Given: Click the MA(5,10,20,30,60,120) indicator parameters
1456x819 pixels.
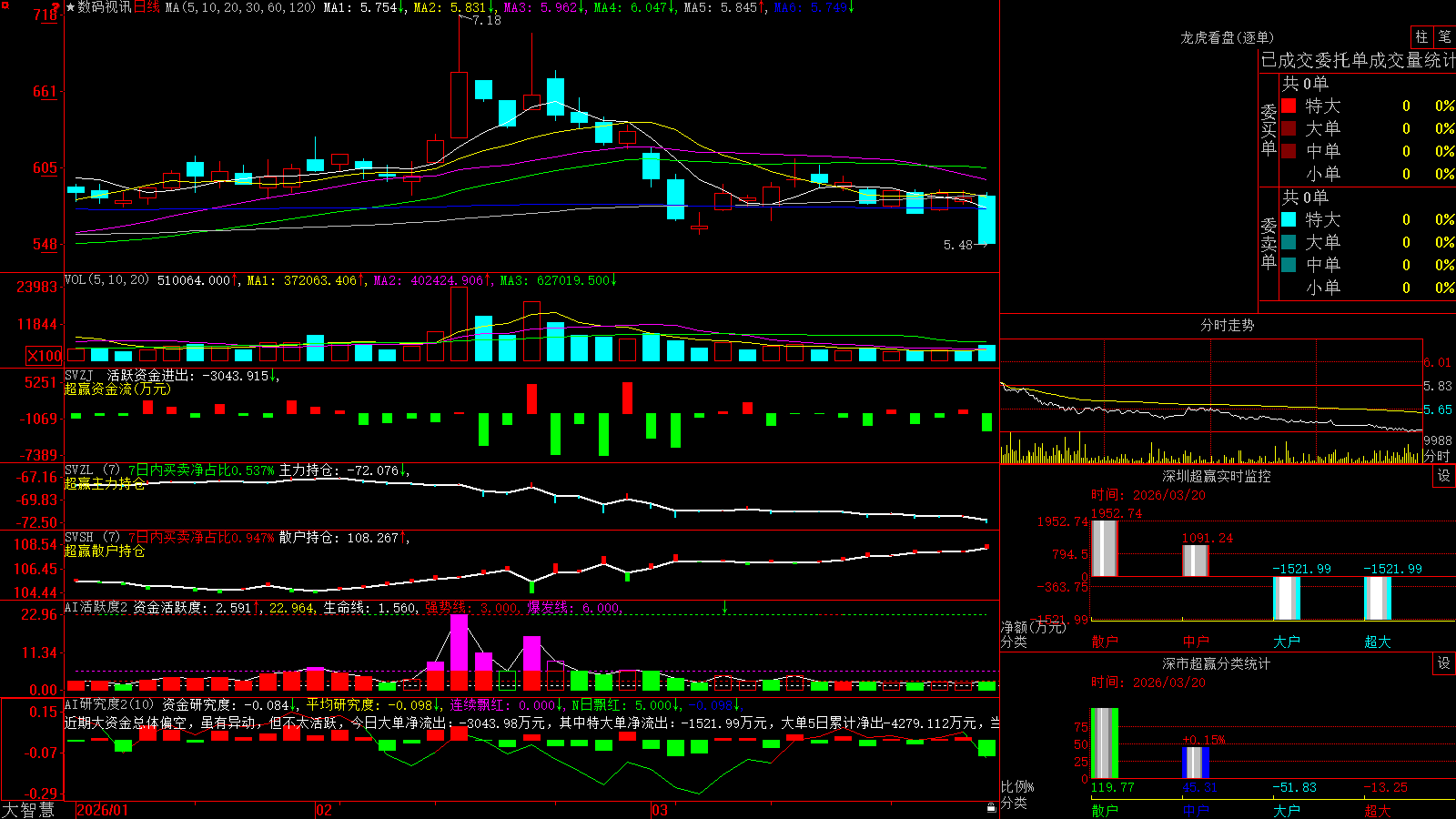Looking at the screenshot, I should click(x=240, y=7).
